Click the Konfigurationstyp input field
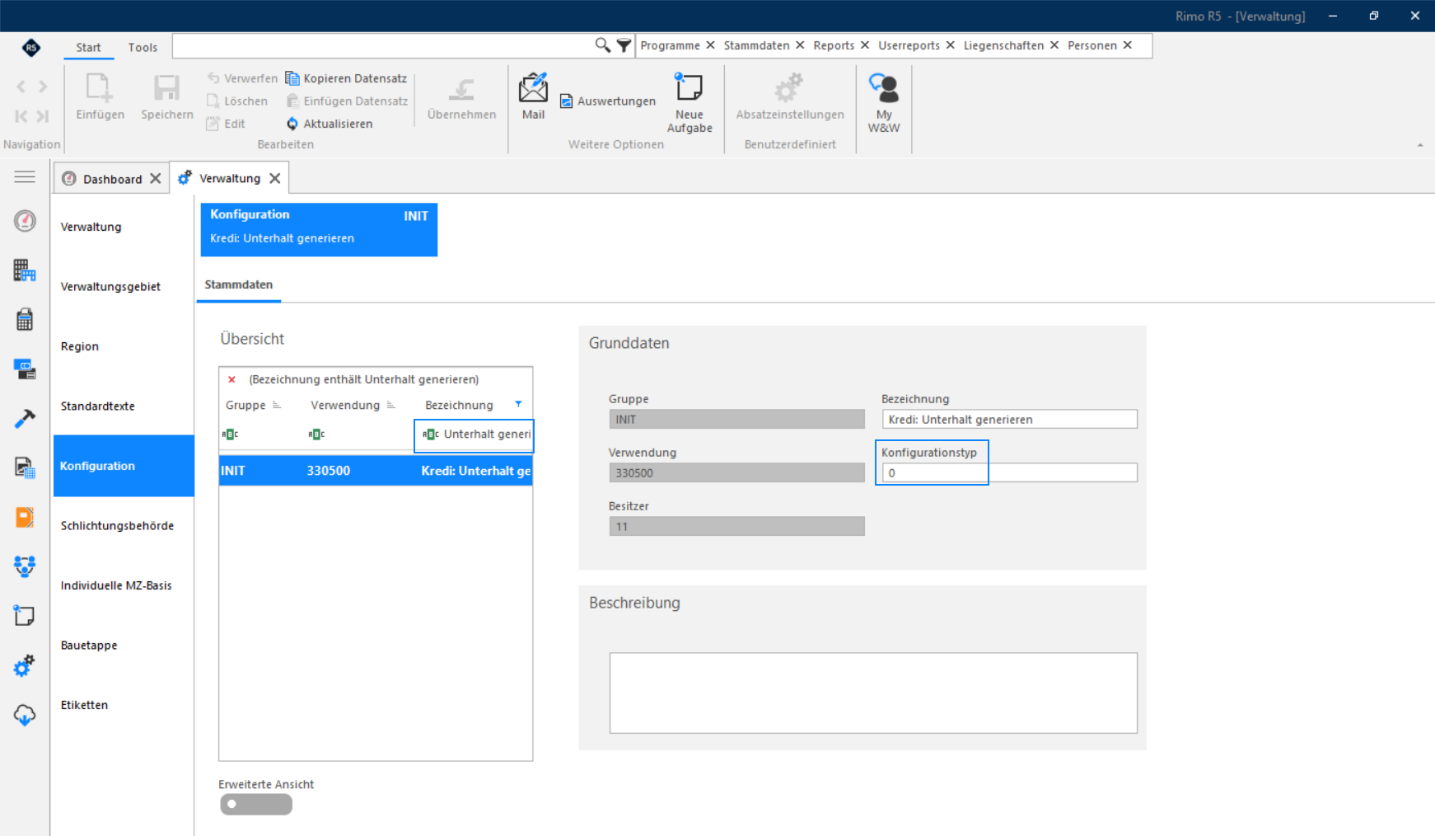 pos(1009,472)
